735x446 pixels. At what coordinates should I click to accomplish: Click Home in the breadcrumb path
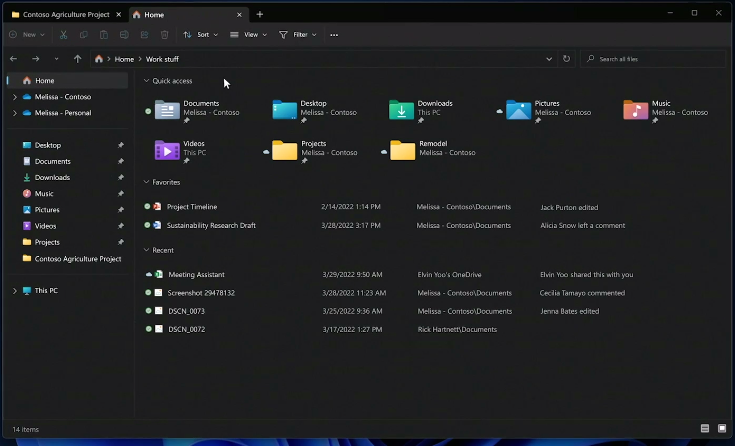click(x=124, y=59)
